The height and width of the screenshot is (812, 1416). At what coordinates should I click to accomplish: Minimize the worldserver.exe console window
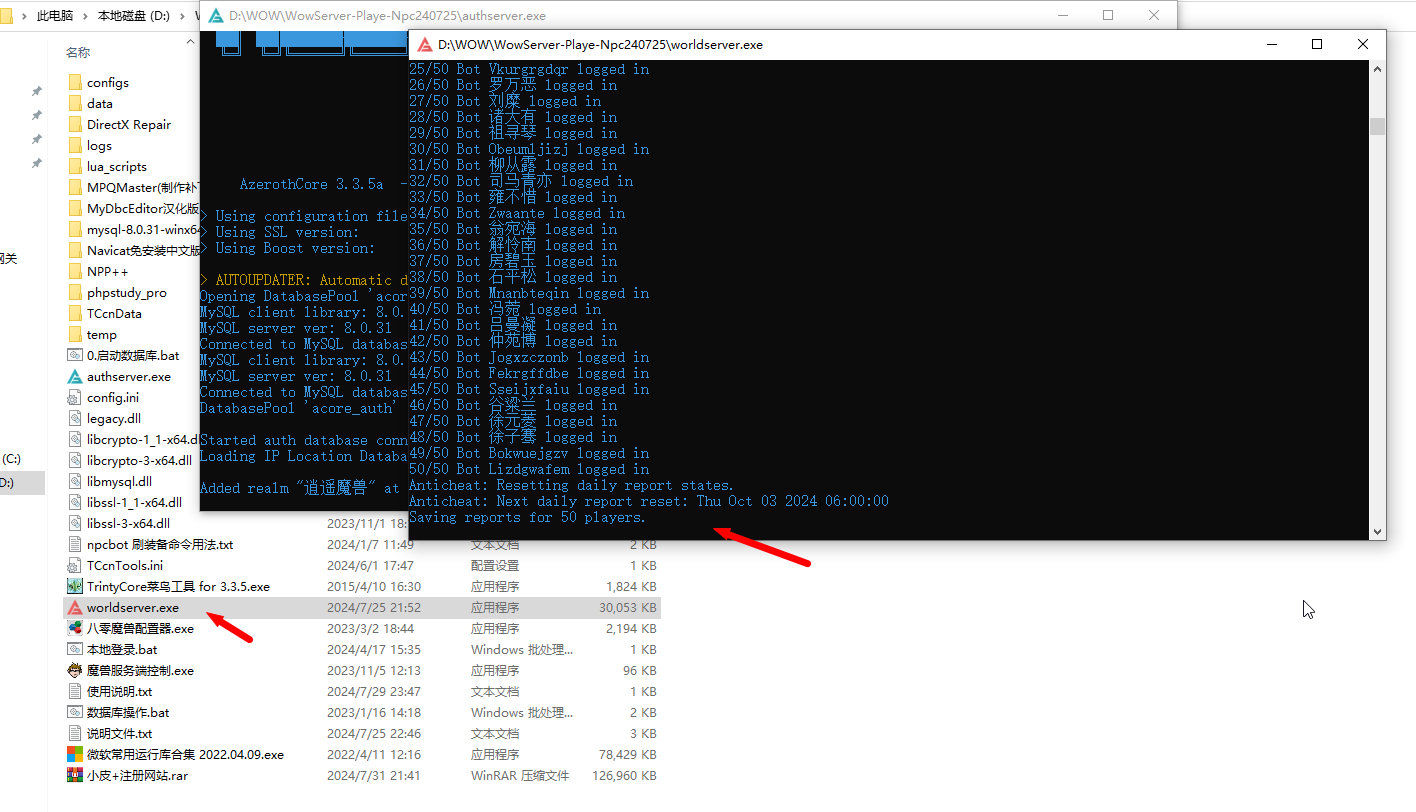pos(1272,44)
